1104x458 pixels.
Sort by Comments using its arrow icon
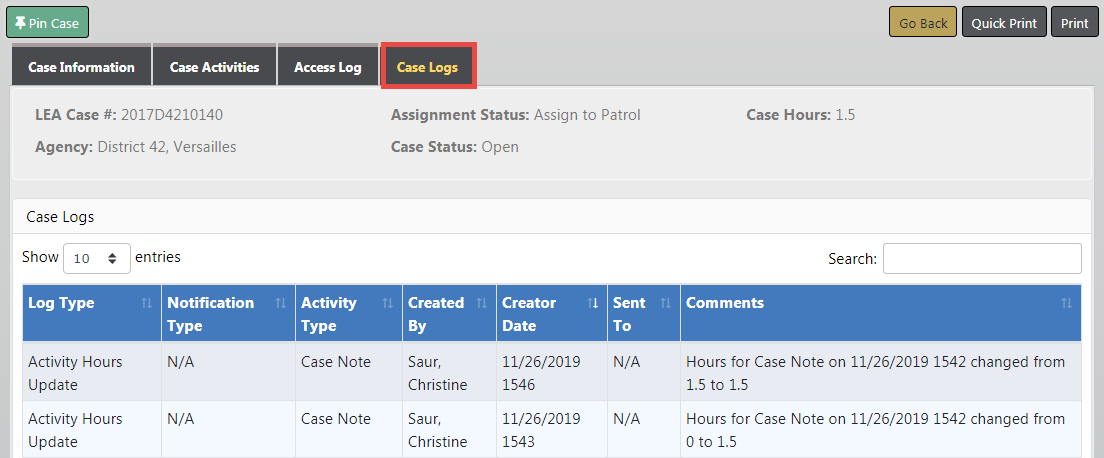tap(1066, 303)
